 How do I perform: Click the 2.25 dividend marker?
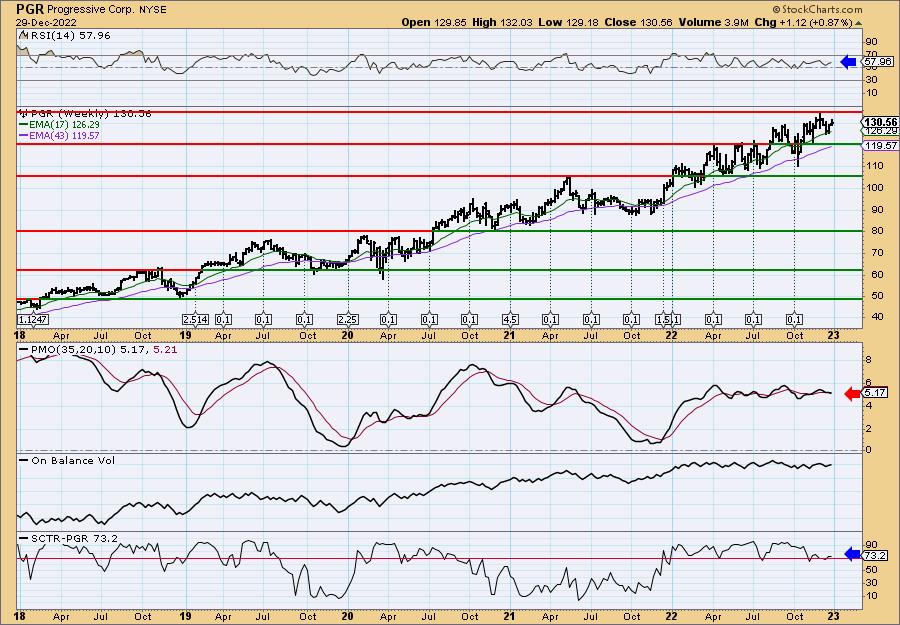[348, 319]
